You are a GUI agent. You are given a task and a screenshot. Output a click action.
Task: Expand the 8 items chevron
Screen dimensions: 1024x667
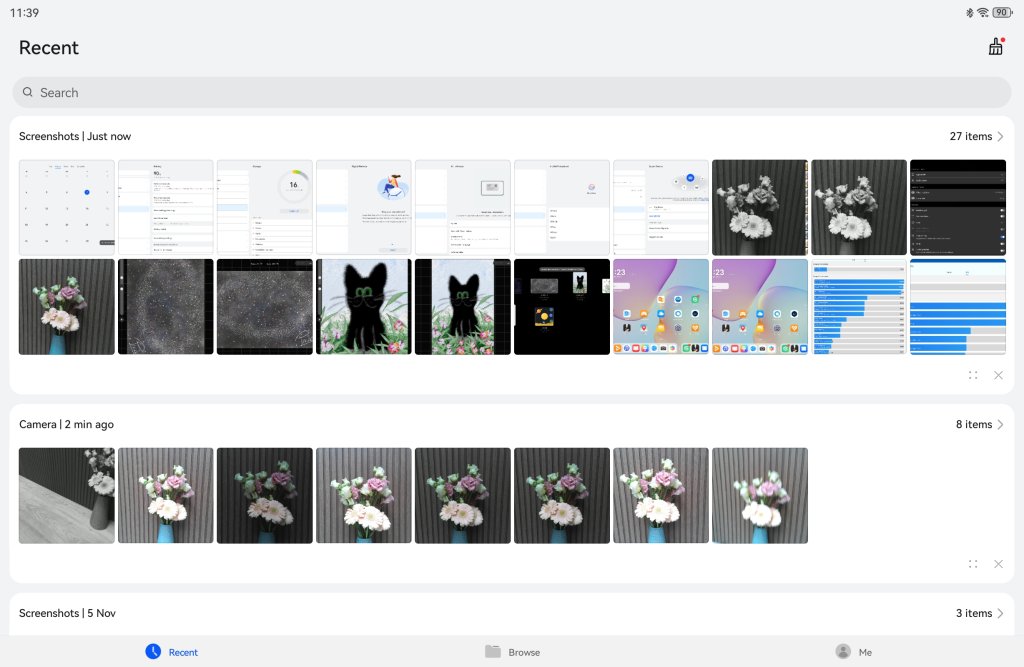[x=1000, y=424]
